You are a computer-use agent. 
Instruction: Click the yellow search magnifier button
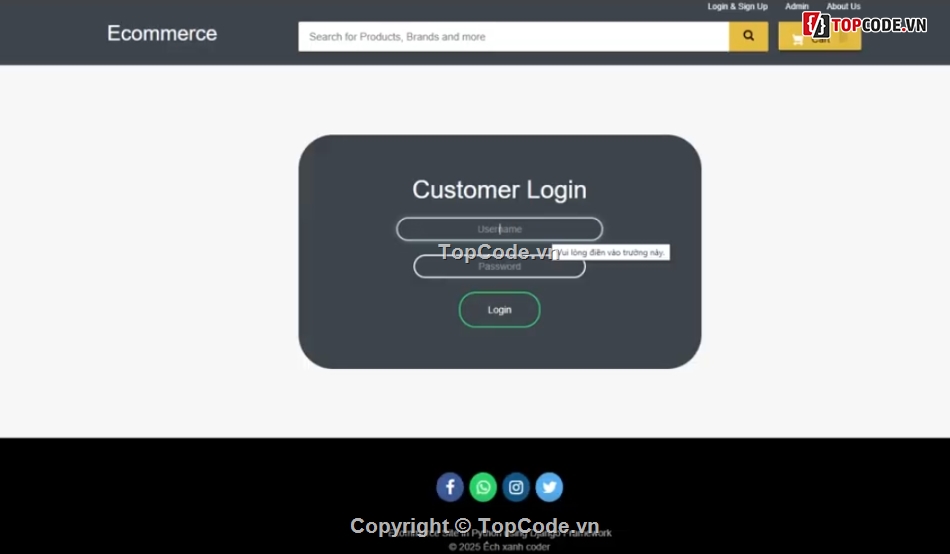(x=748, y=36)
